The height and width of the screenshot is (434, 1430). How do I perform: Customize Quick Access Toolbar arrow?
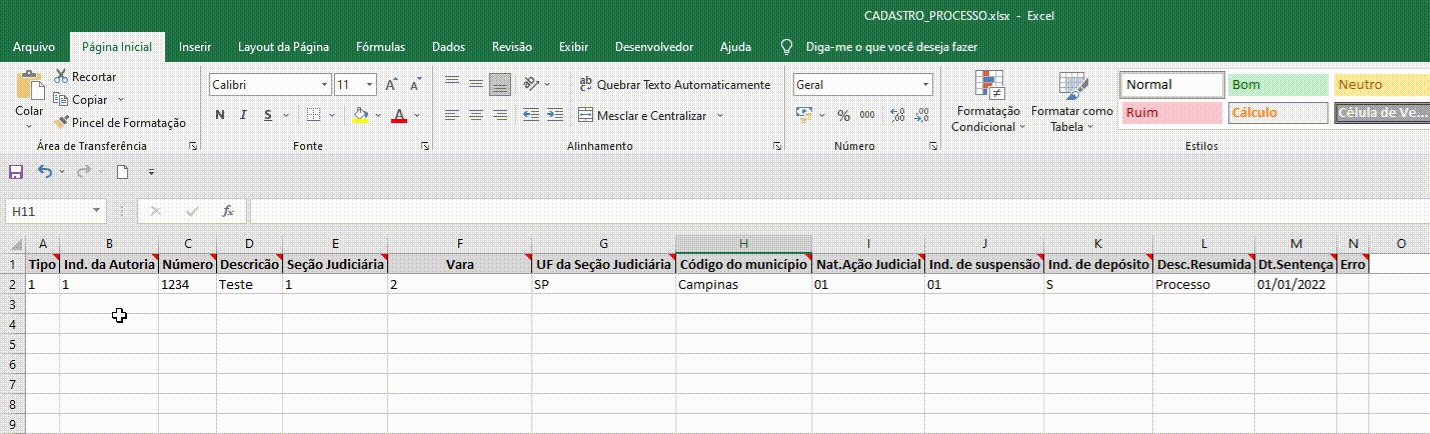click(x=152, y=172)
